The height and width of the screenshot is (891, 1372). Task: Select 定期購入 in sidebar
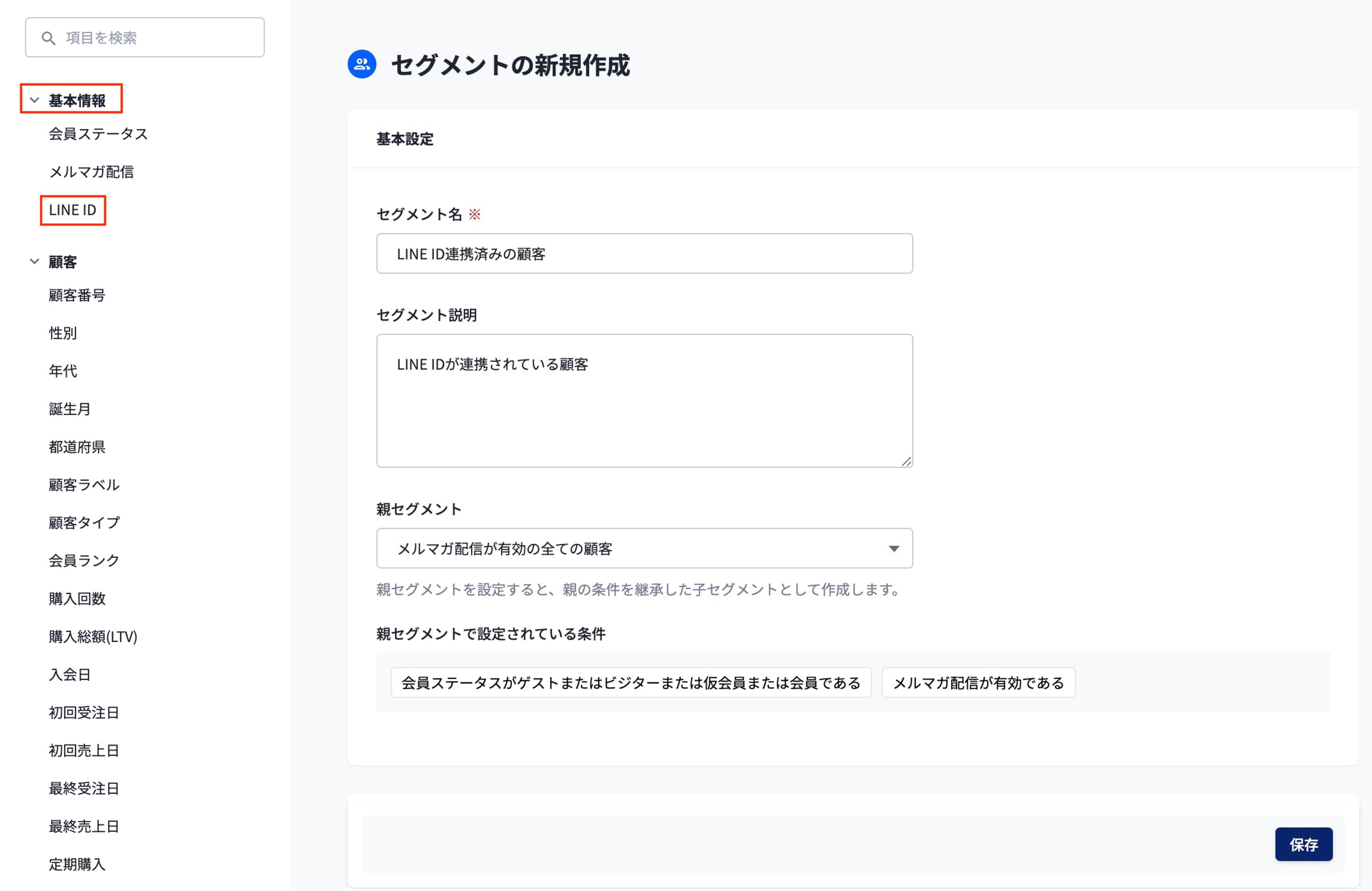tap(77, 865)
